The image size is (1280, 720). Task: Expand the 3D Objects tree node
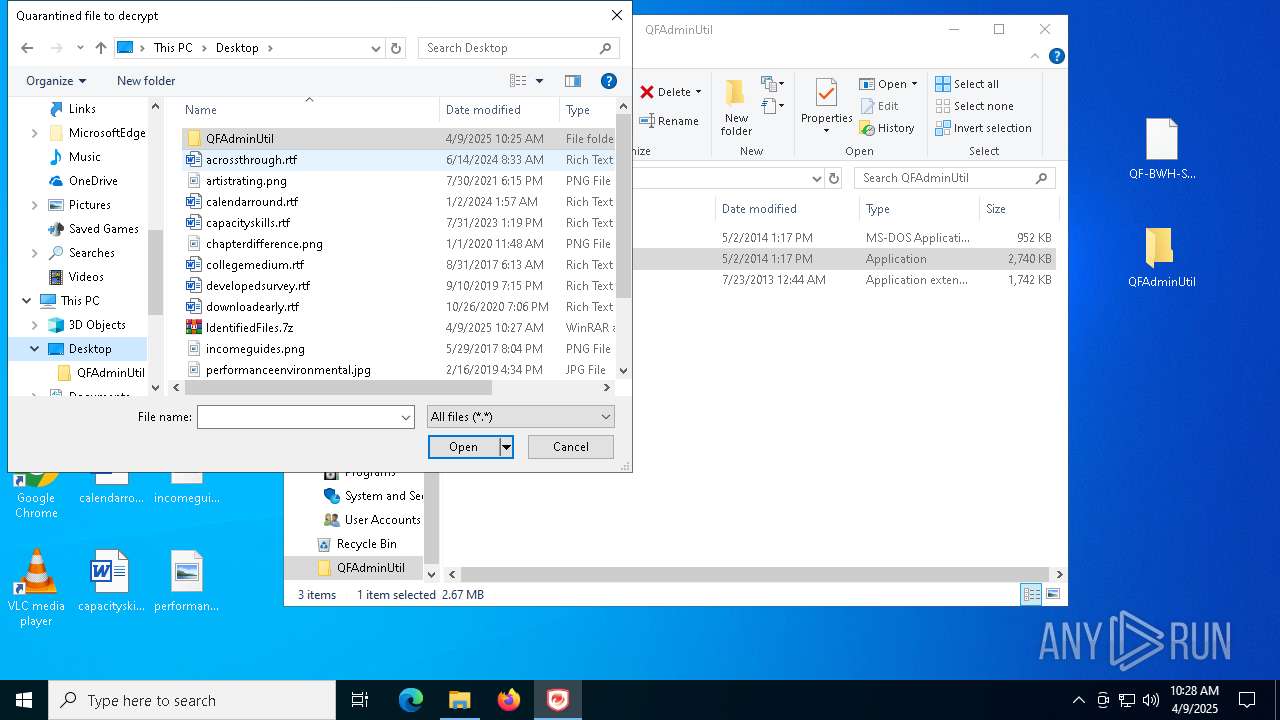35,325
